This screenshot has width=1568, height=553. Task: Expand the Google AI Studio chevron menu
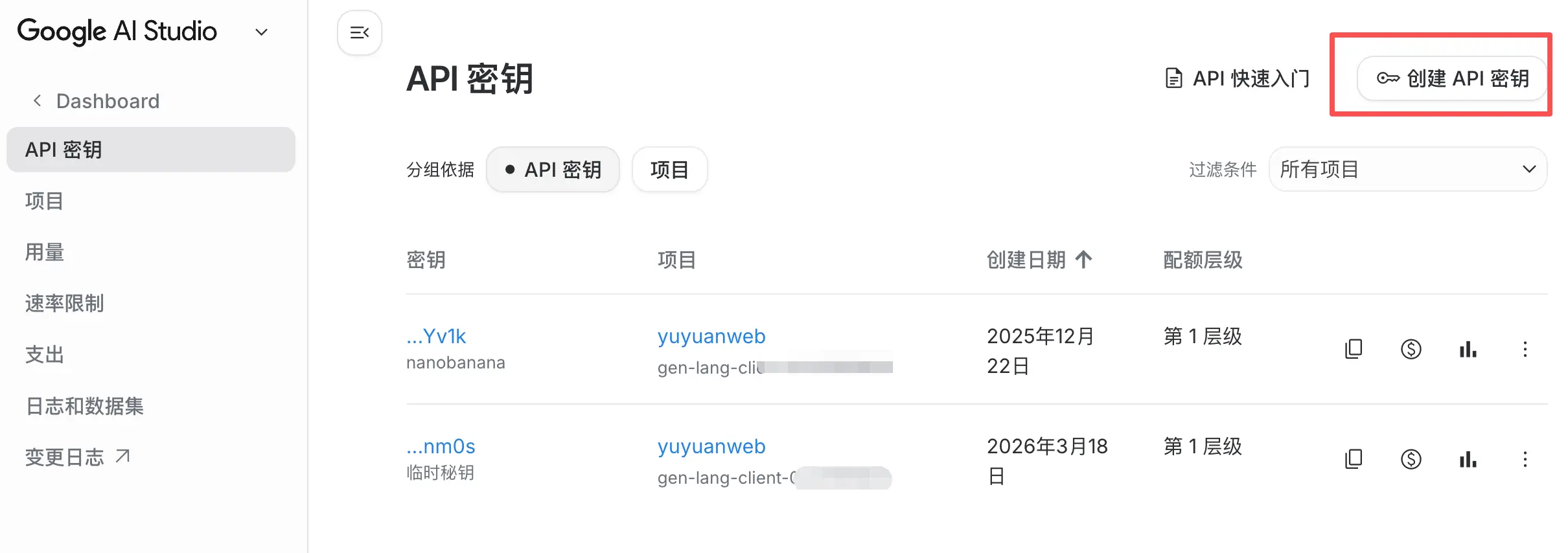(262, 32)
